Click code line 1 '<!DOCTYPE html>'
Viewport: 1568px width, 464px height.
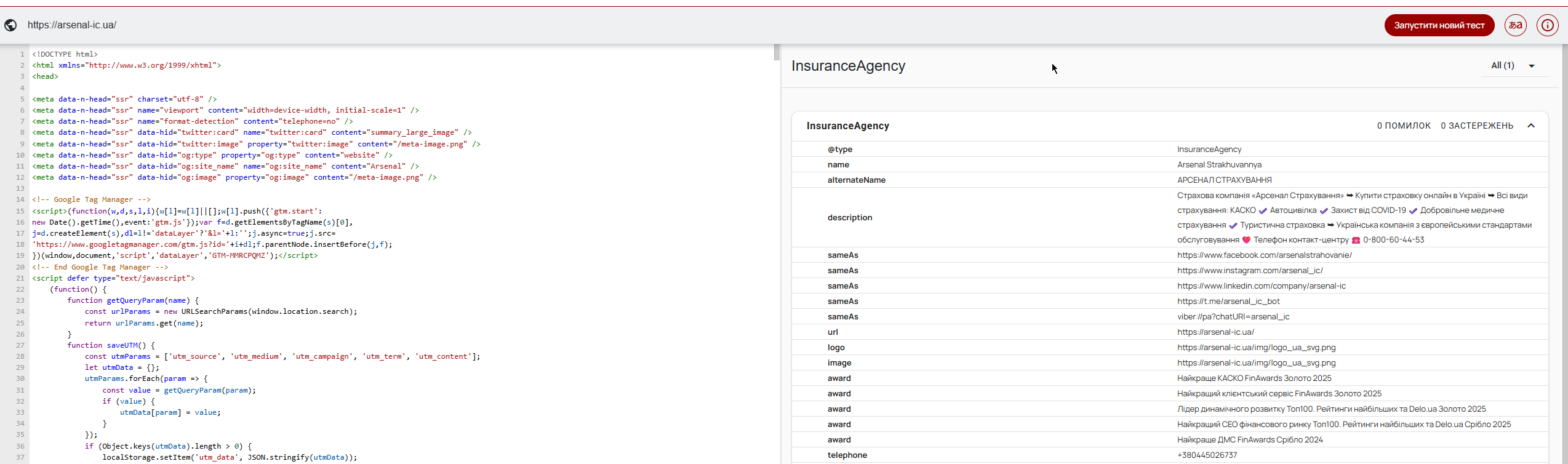coord(65,54)
